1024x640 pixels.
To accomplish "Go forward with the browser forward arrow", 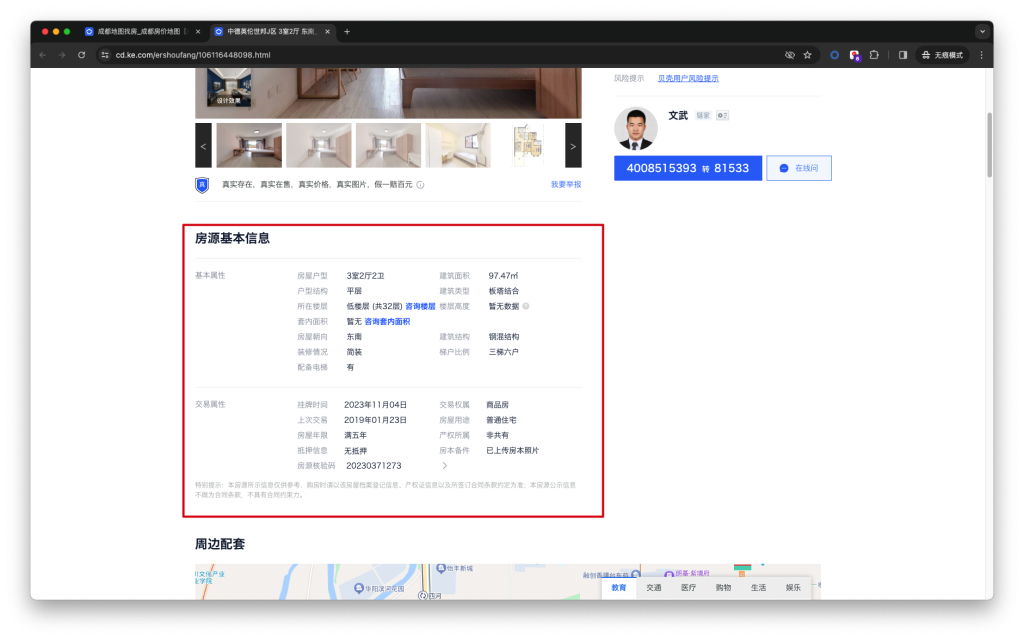I will tap(62, 55).
